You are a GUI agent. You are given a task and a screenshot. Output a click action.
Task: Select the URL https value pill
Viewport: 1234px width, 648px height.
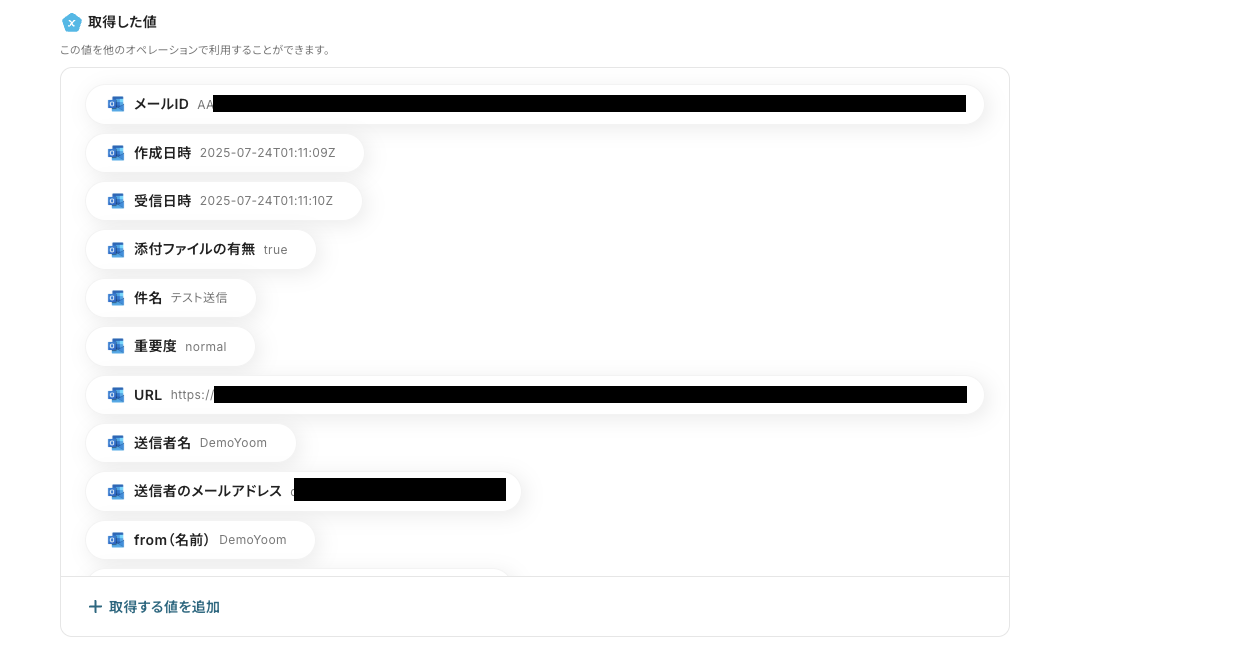pyautogui.click(x=535, y=395)
